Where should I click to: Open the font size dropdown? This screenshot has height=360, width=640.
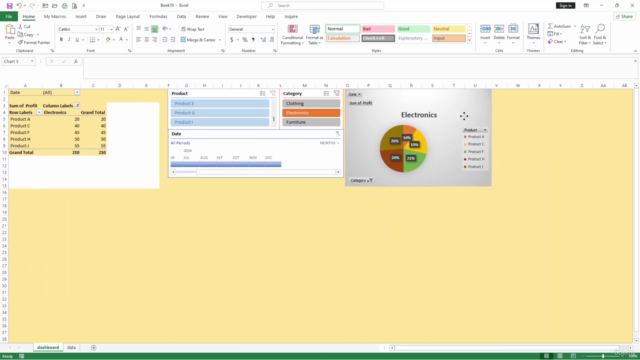pos(111,29)
